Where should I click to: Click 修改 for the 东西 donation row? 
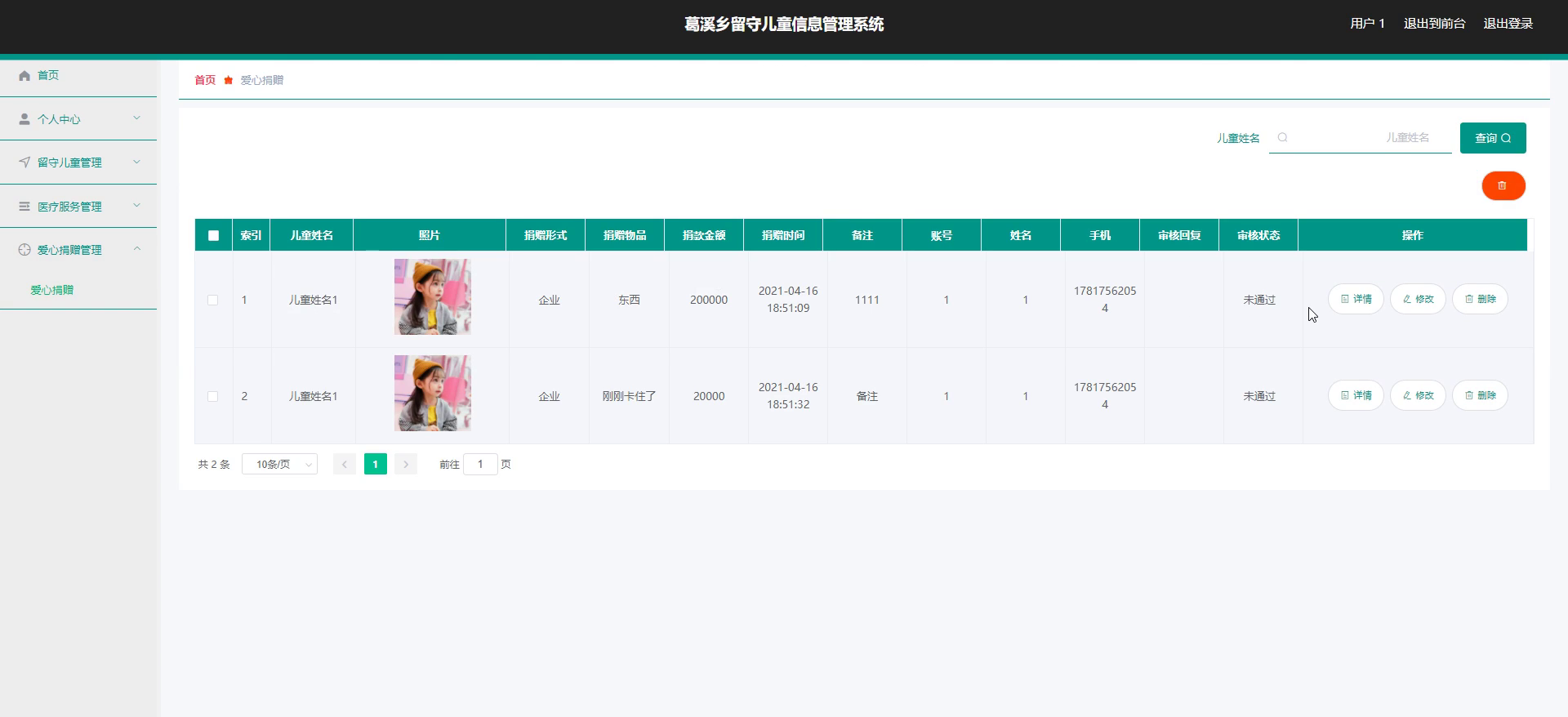[x=1418, y=299]
